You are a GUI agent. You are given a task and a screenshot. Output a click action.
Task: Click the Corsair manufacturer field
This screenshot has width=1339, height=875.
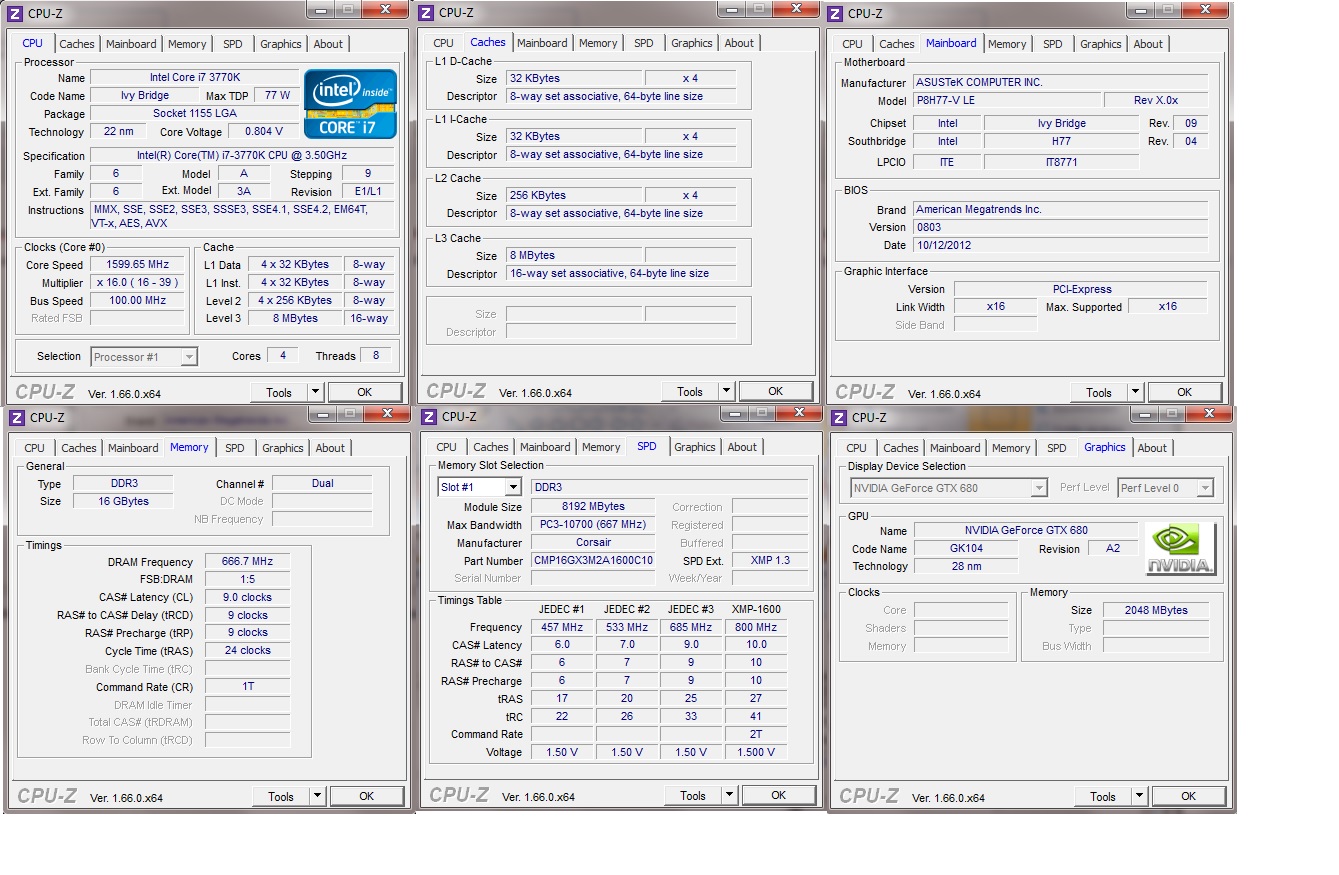pyautogui.click(x=593, y=542)
